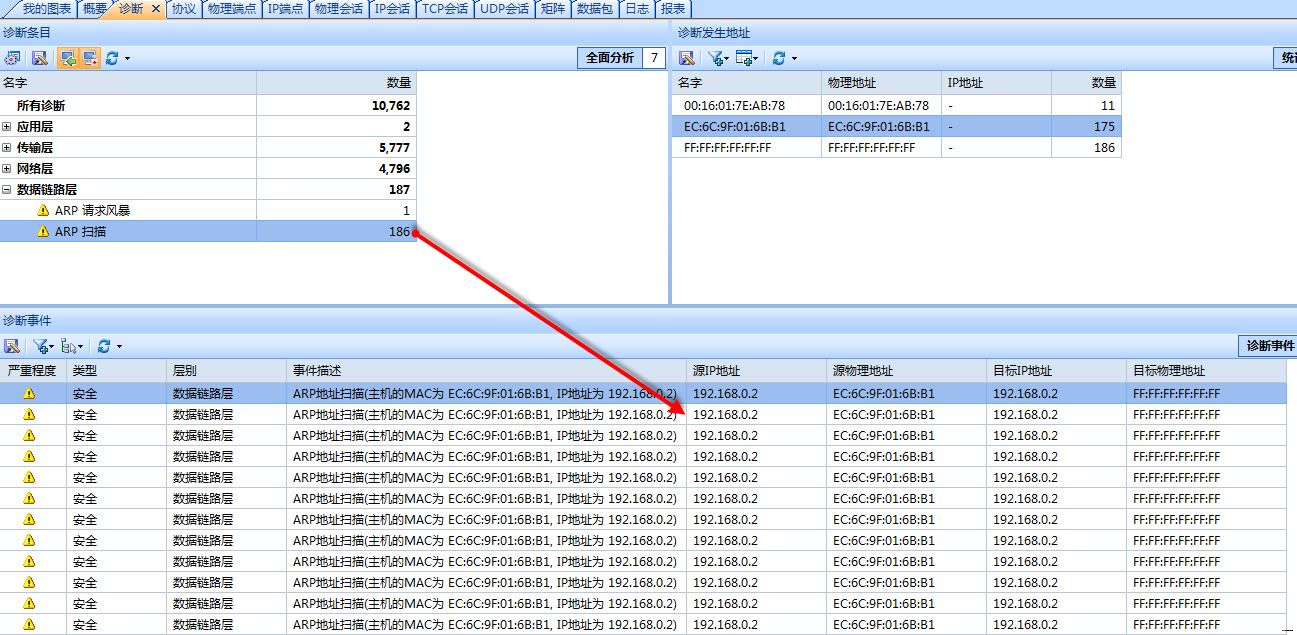This screenshot has width=1297, height=635.
Task: Switch to the TCP会话 tab
Action: tap(444, 9)
